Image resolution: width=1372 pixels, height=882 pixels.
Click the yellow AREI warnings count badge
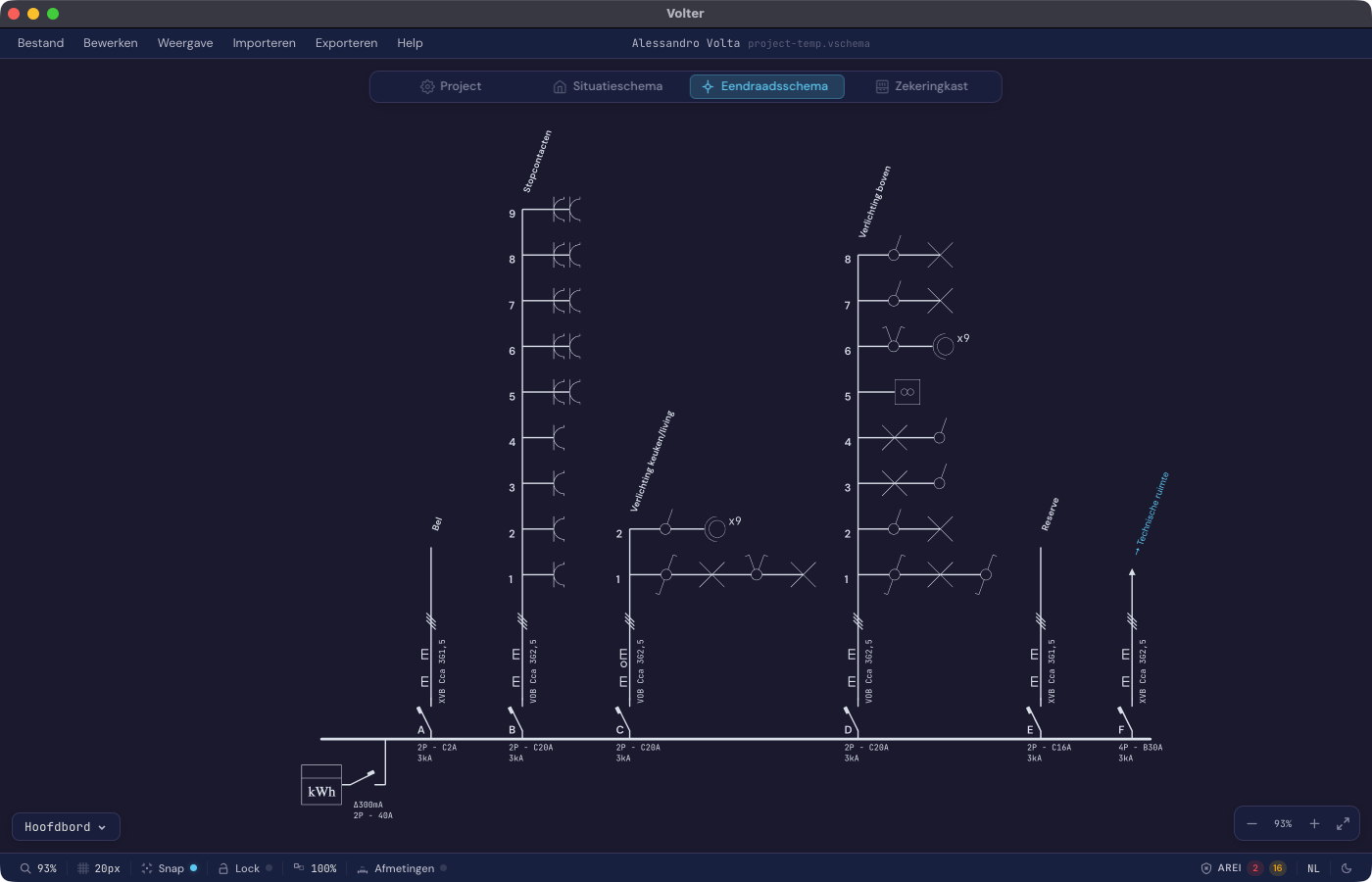[1277, 868]
